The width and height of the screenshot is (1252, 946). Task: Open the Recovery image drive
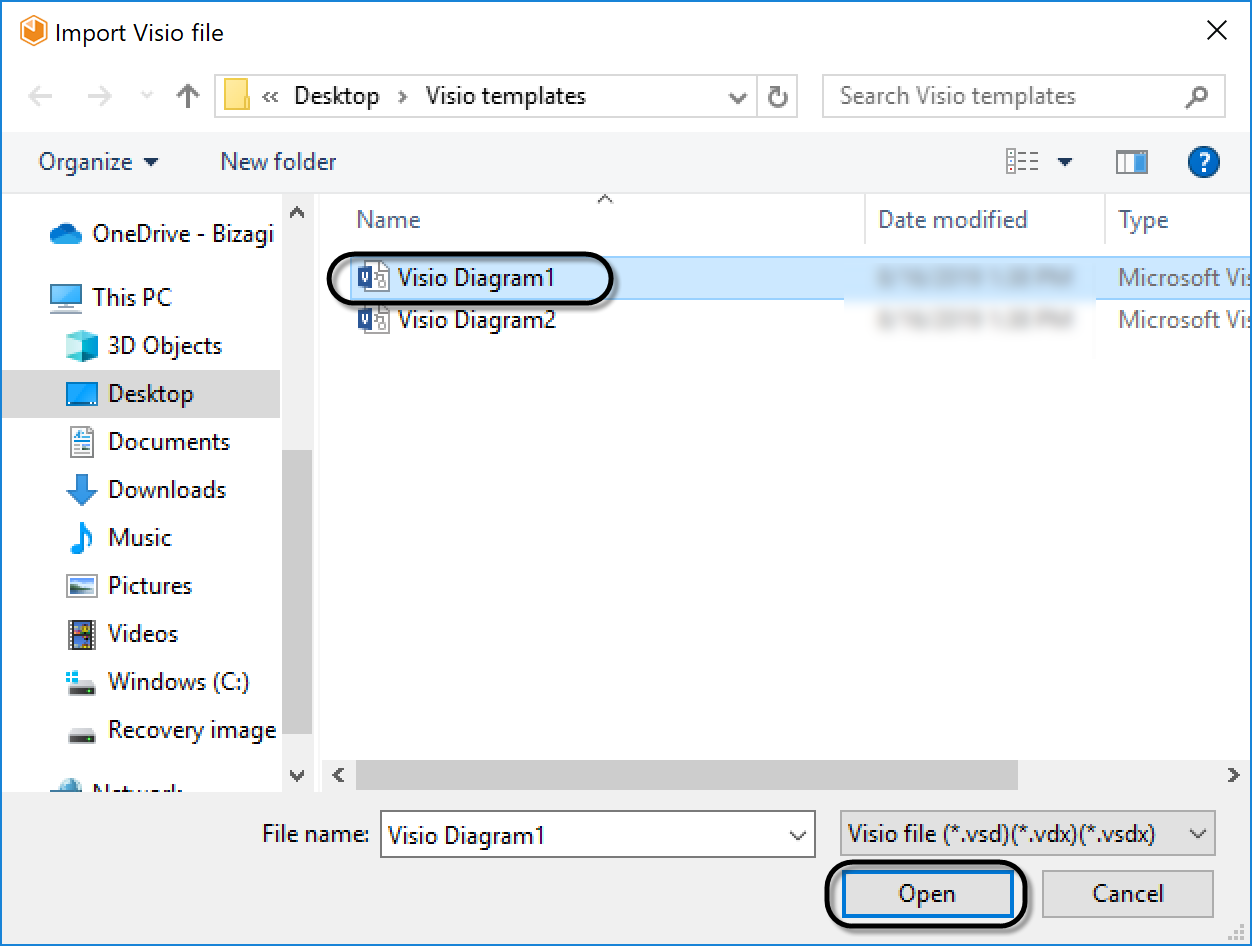pyautogui.click(x=172, y=731)
